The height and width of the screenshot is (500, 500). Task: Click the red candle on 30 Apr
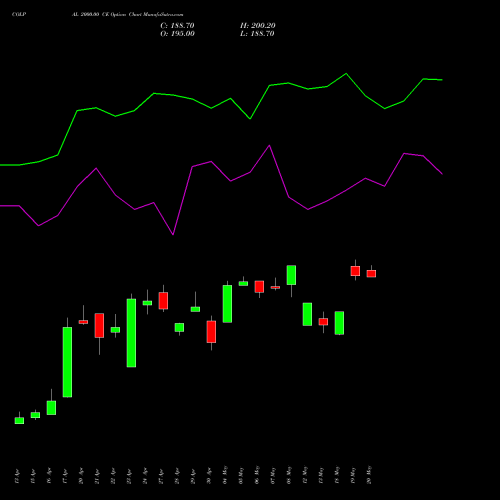211,332
